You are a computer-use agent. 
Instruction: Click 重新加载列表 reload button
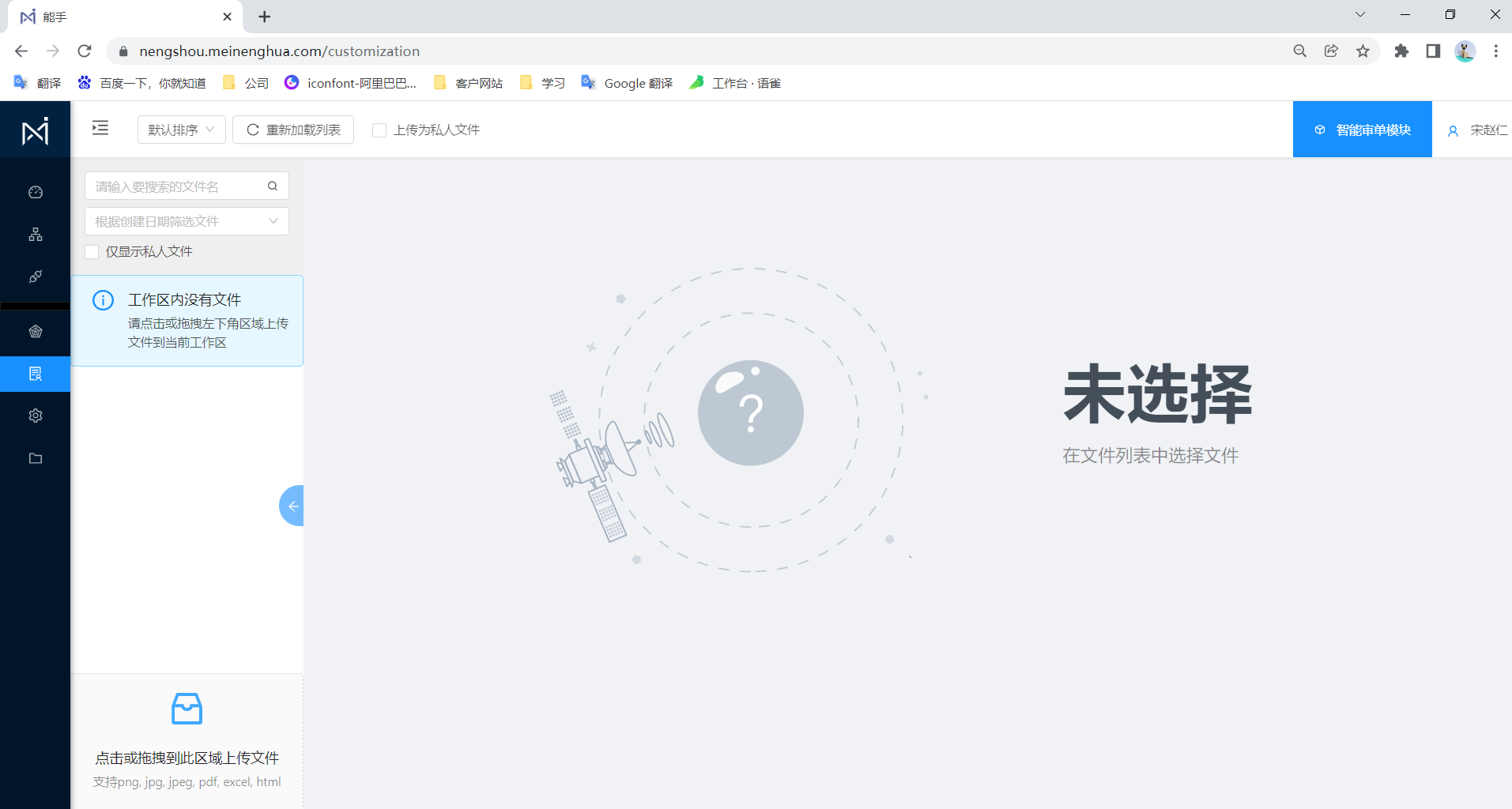point(293,130)
